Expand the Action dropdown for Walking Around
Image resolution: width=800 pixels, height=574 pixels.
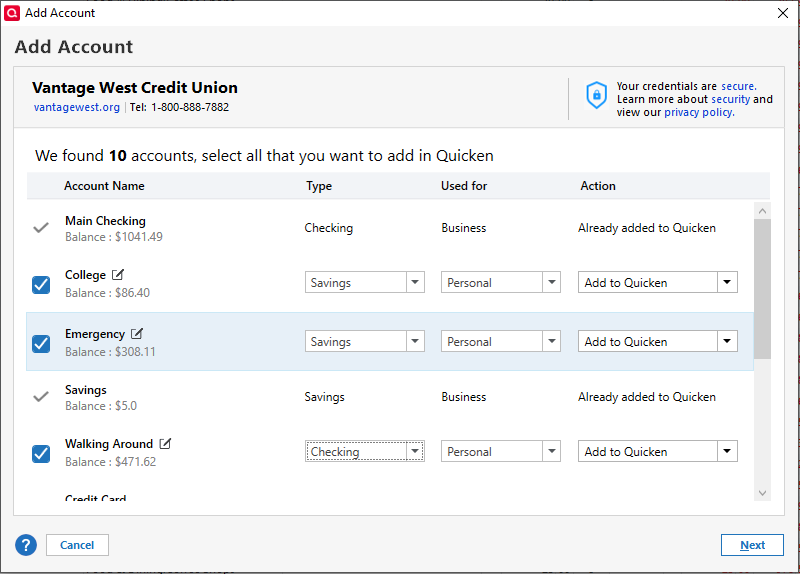pyautogui.click(x=727, y=452)
